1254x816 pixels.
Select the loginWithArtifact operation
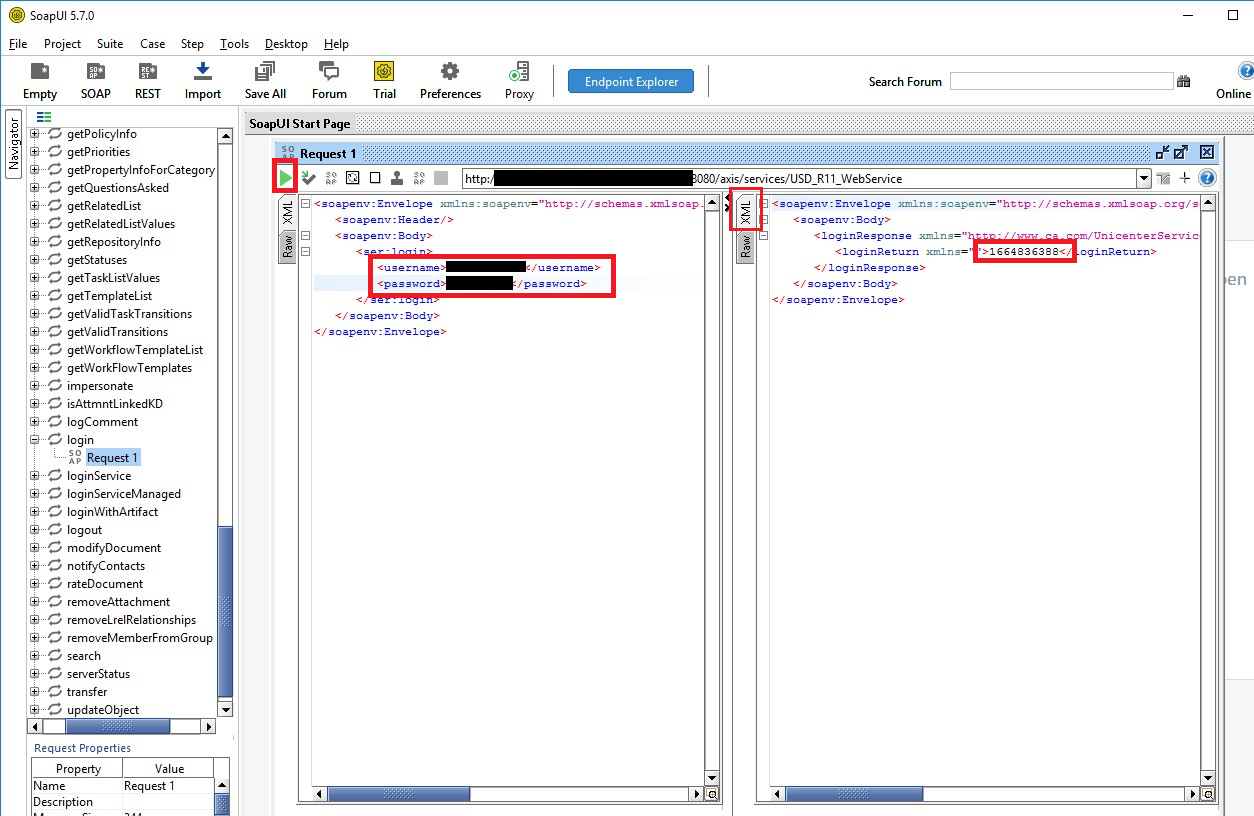click(x=112, y=512)
